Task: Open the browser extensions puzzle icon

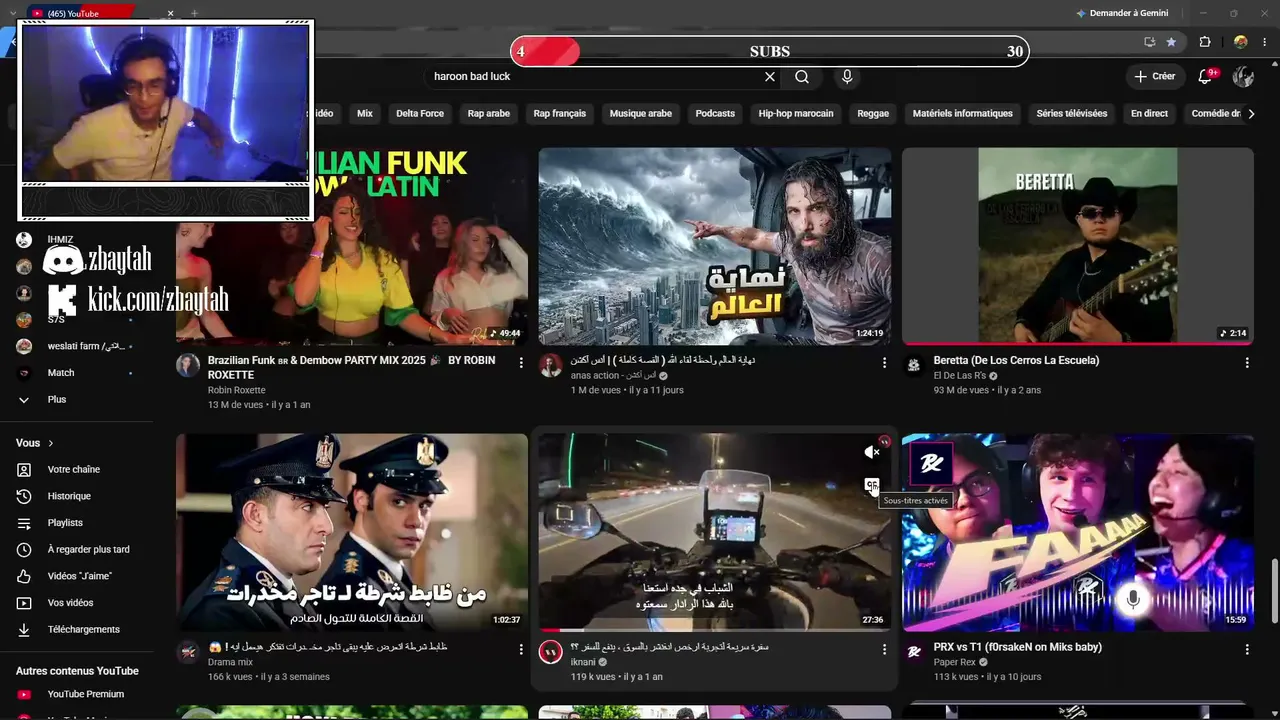Action: tap(1205, 42)
